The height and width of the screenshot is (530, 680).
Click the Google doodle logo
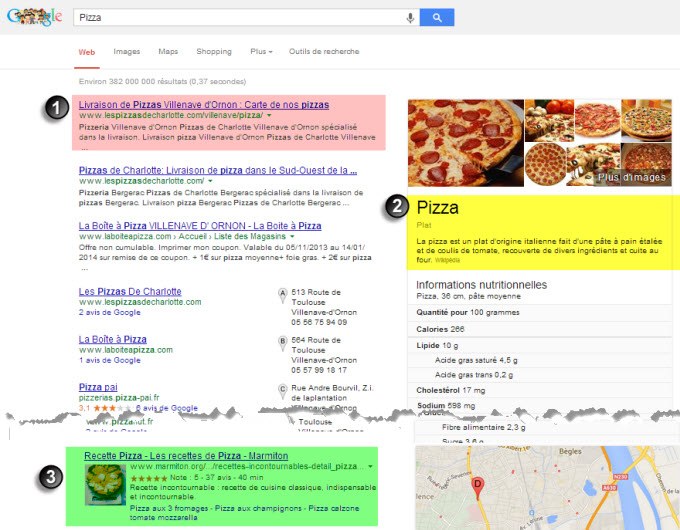(34, 17)
